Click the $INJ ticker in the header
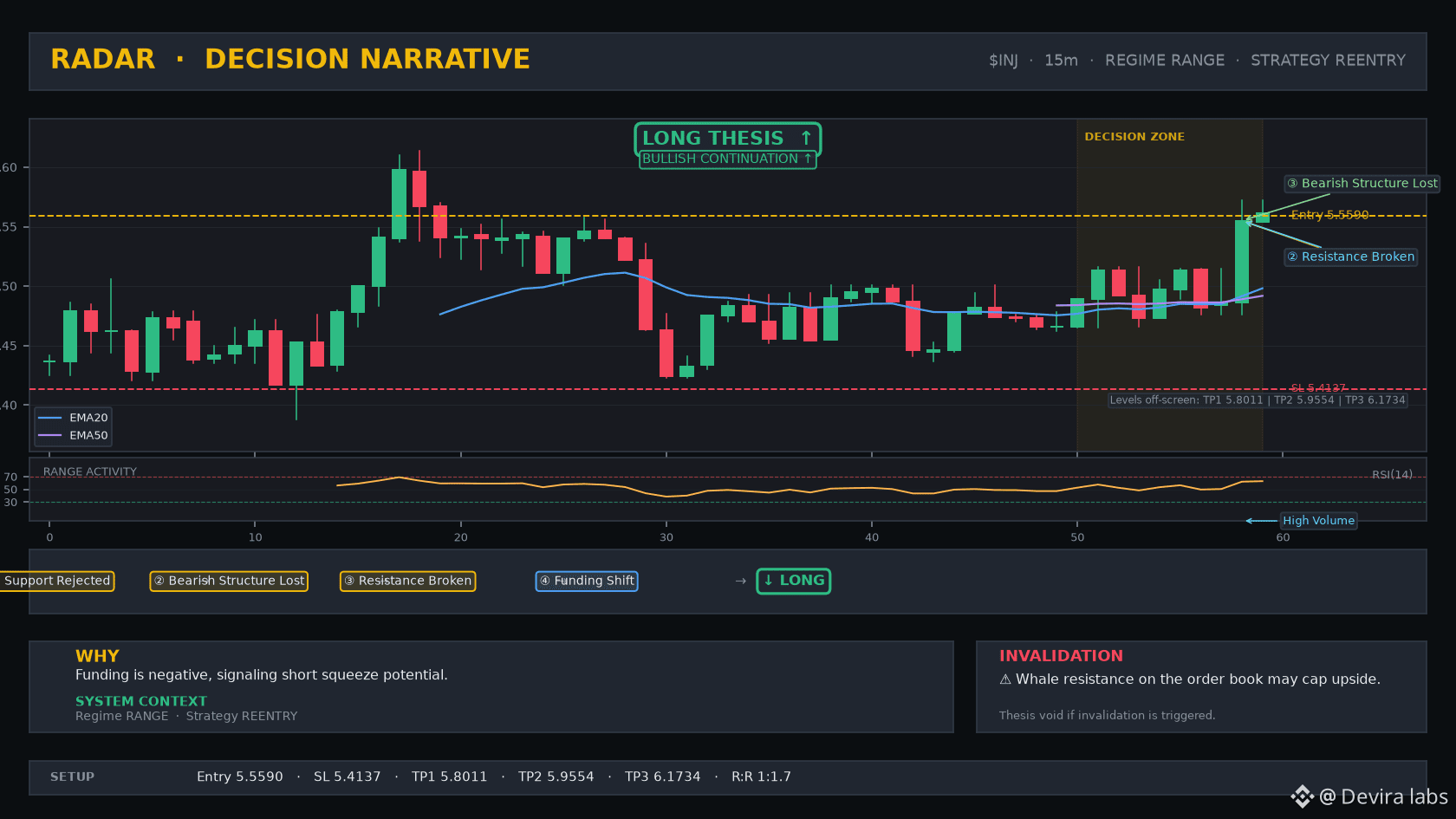 pos(1003,60)
